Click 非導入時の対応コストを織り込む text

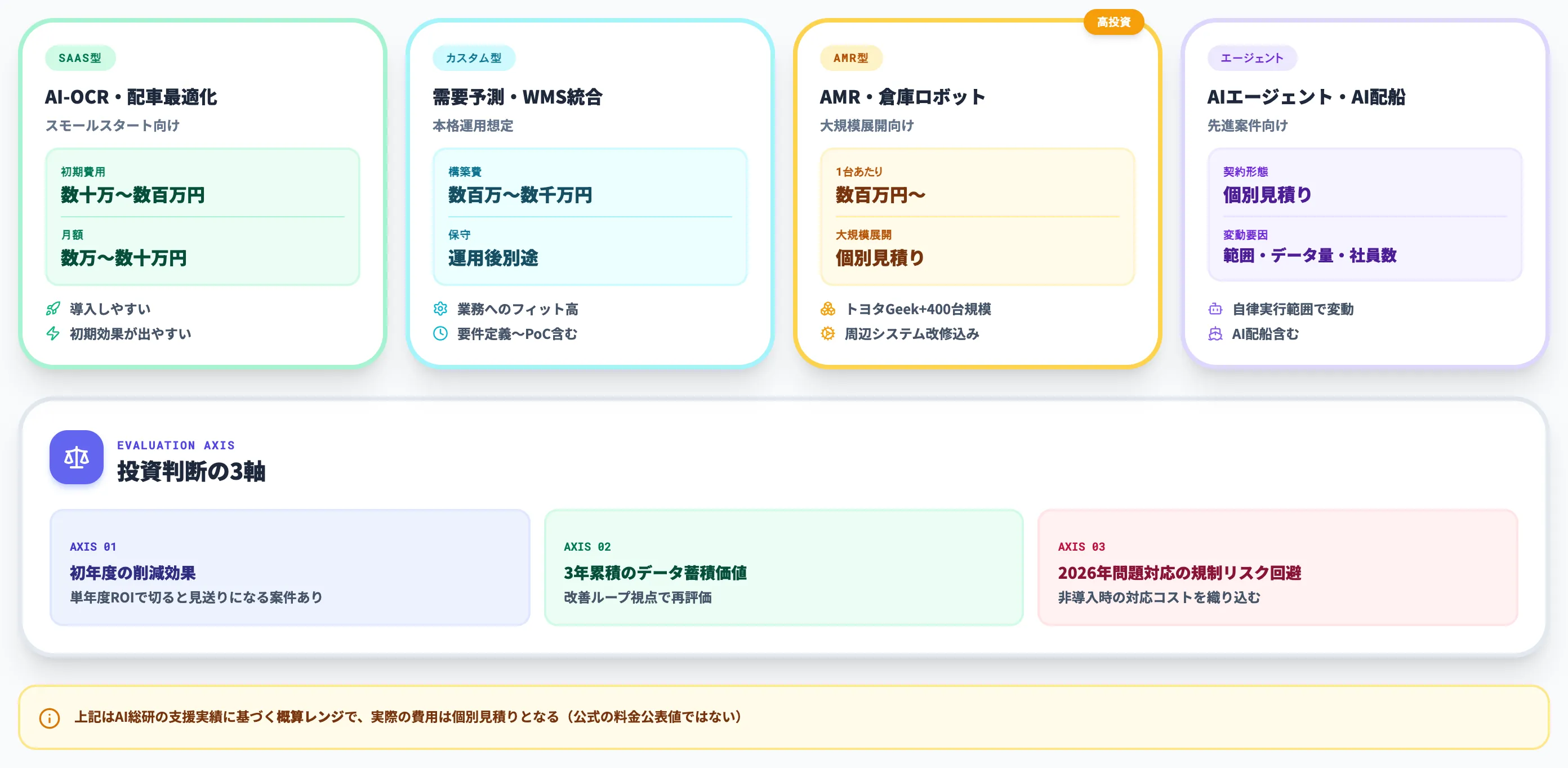coord(1159,597)
